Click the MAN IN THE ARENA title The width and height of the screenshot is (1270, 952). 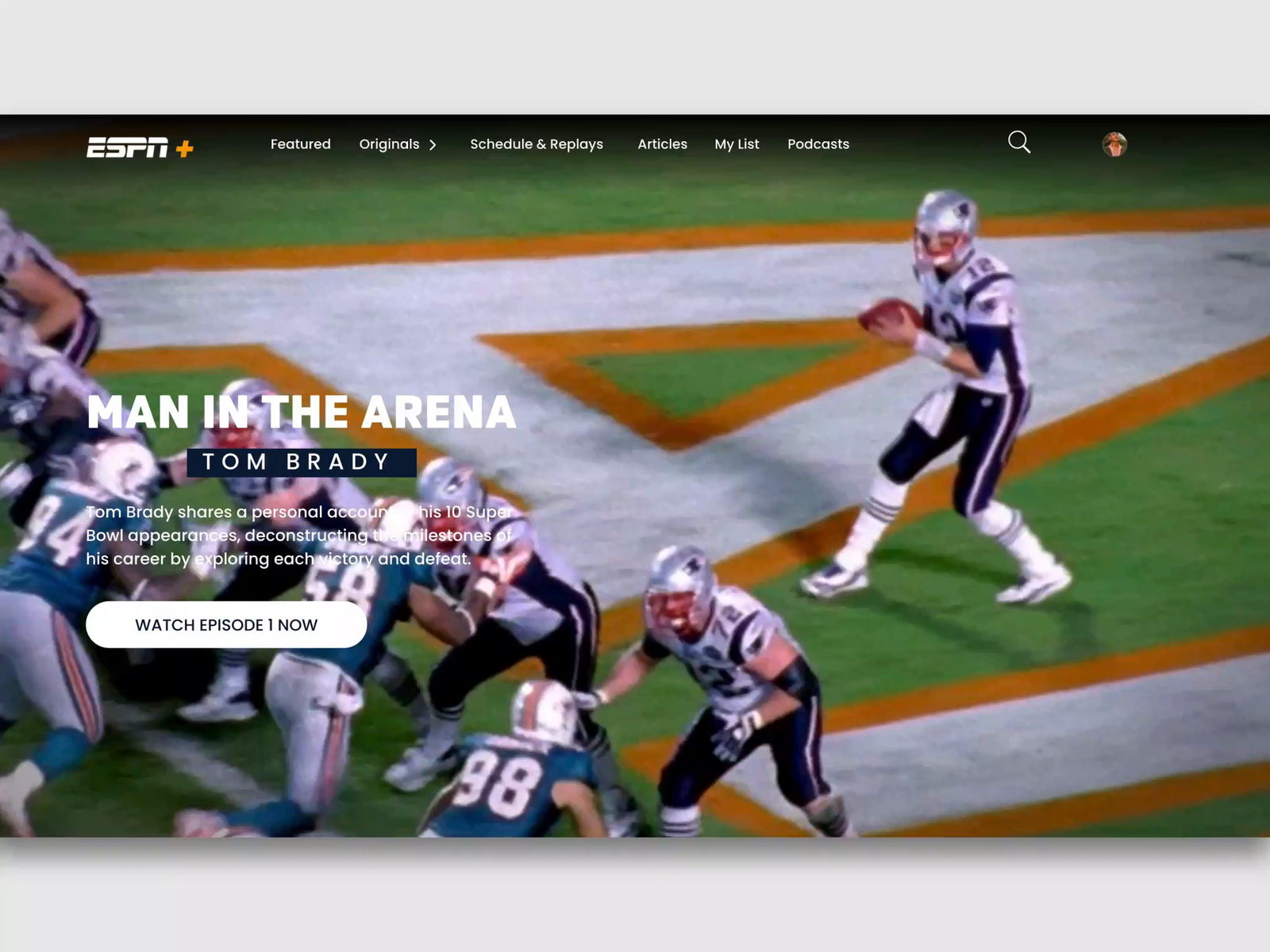300,411
